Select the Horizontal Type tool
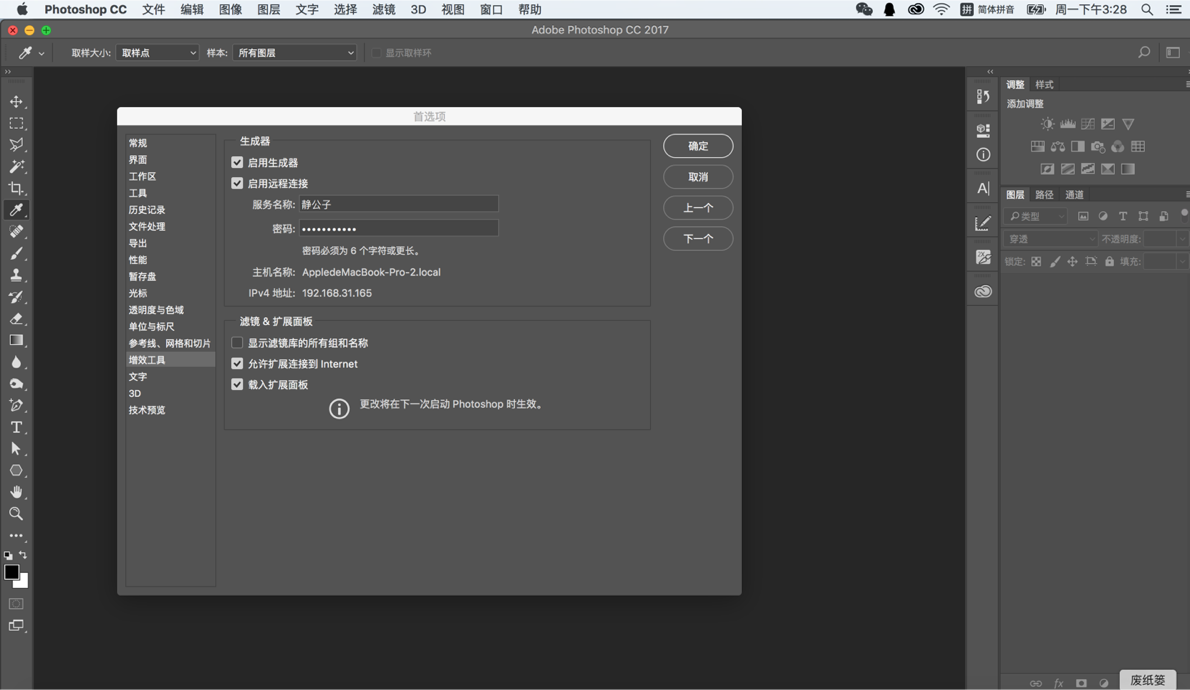 [x=16, y=427]
